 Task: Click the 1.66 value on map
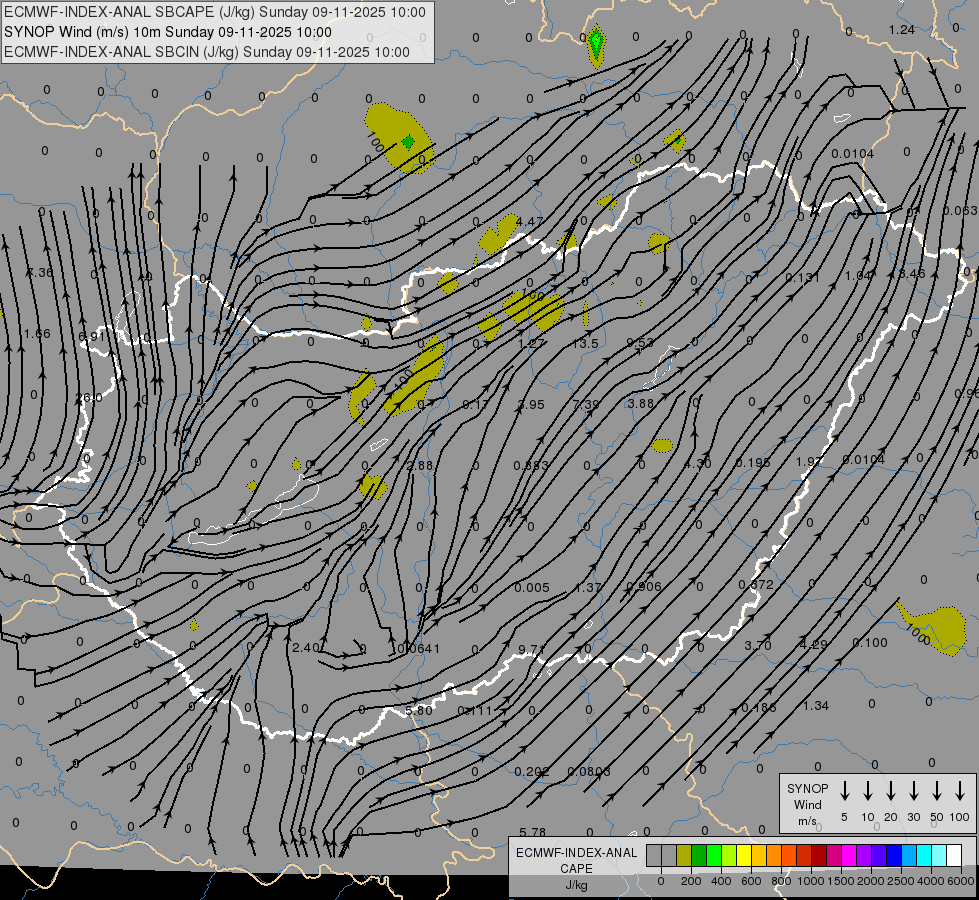pyautogui.click(x=37, y=334)
